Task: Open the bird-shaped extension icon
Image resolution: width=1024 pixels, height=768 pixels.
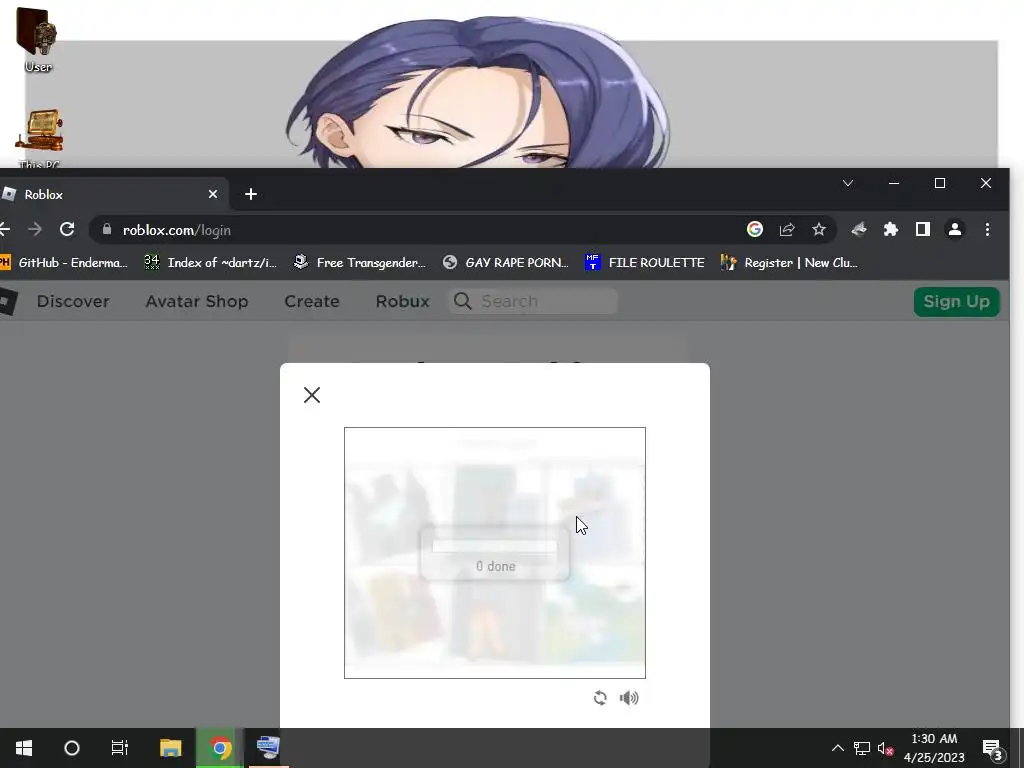Action: (859, 229)
